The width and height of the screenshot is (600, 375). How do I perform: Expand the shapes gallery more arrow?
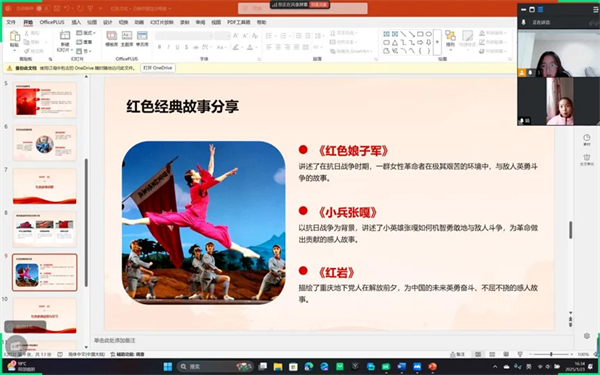(437, 42)
